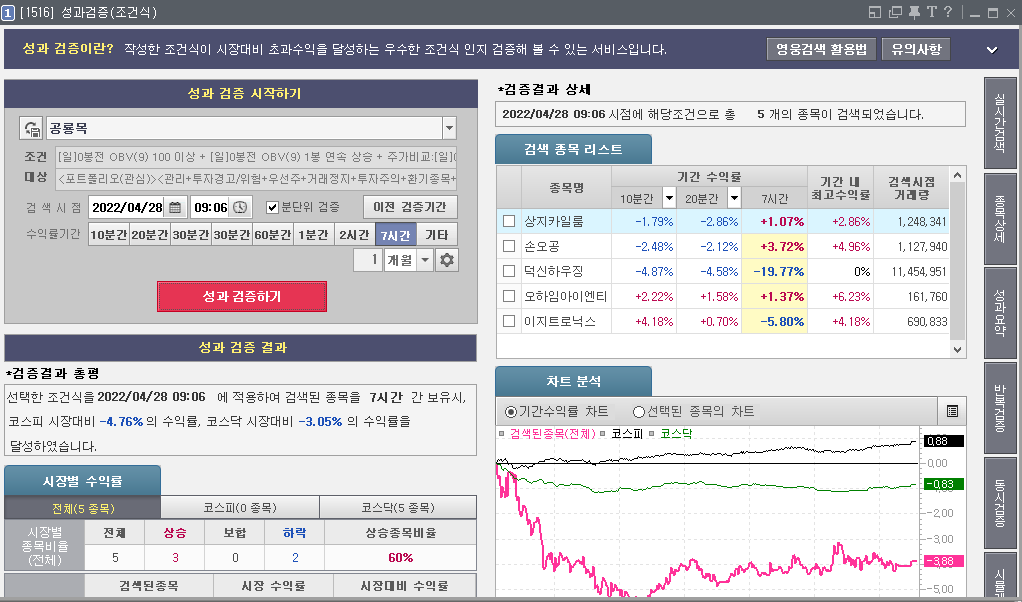This screenshot has width=1022, height=602.
Task: Check the box for 덕신하우징
Action: [509, 271]
